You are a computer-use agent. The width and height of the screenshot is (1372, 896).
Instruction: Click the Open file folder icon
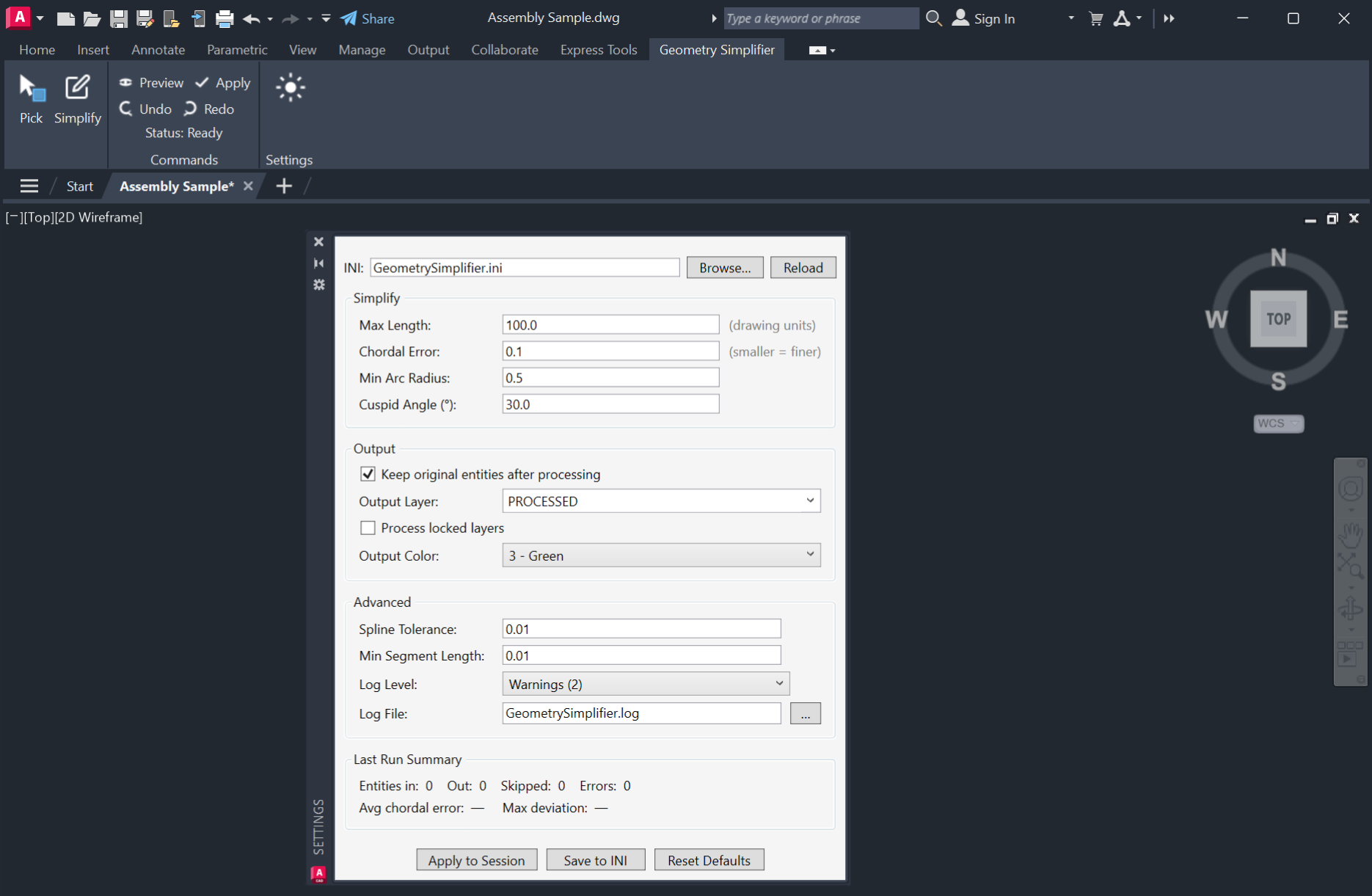pos(92,18)
